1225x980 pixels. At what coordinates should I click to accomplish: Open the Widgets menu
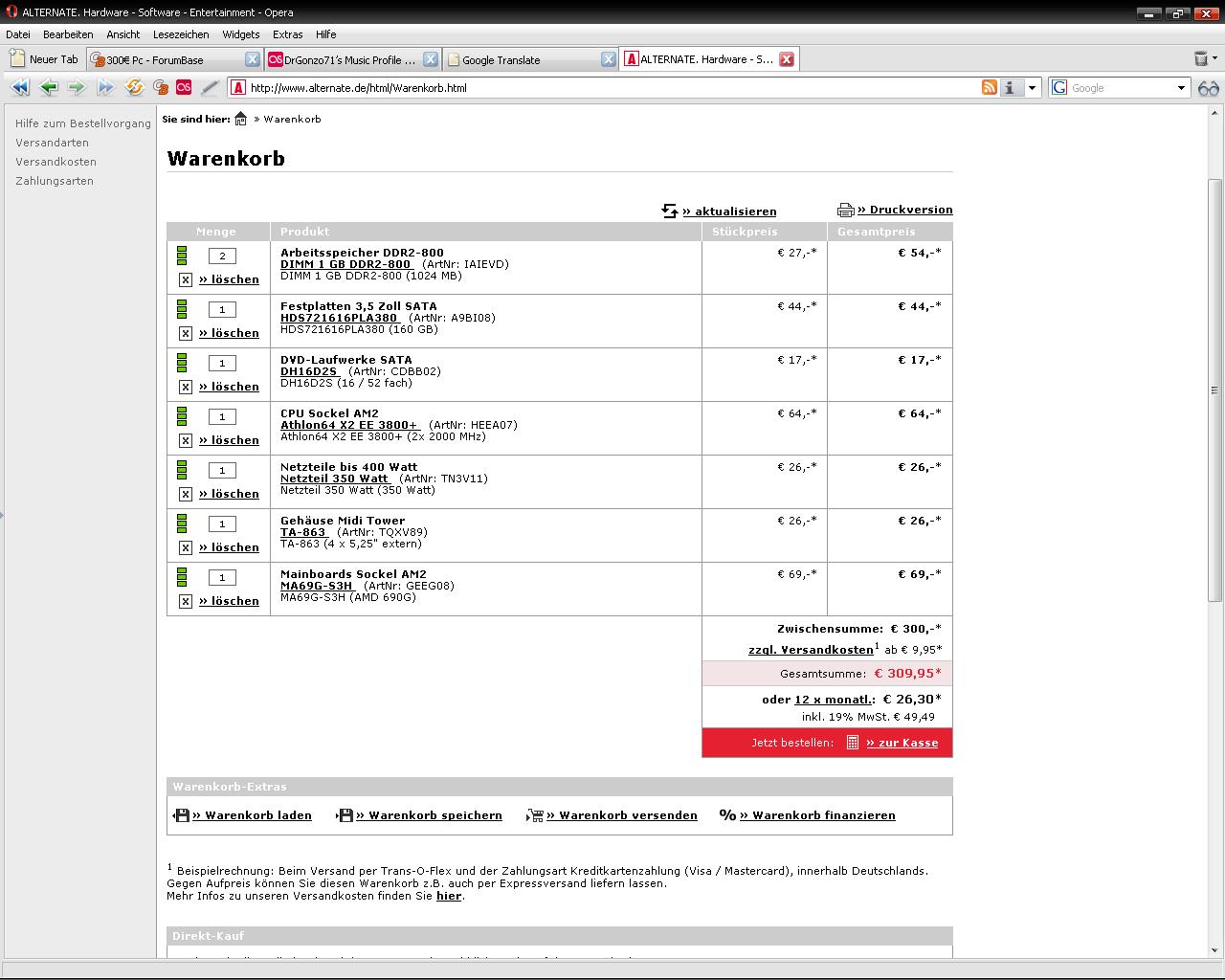pyautogui.click(x=241, y=34)
